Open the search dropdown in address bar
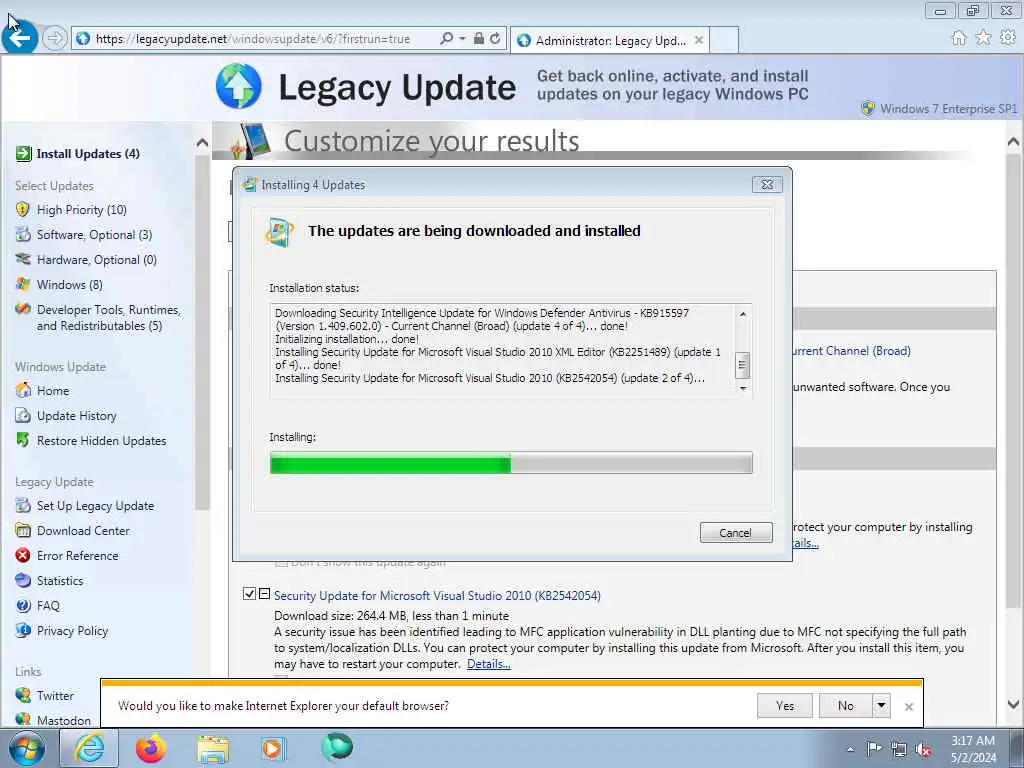 click(462, 39)
